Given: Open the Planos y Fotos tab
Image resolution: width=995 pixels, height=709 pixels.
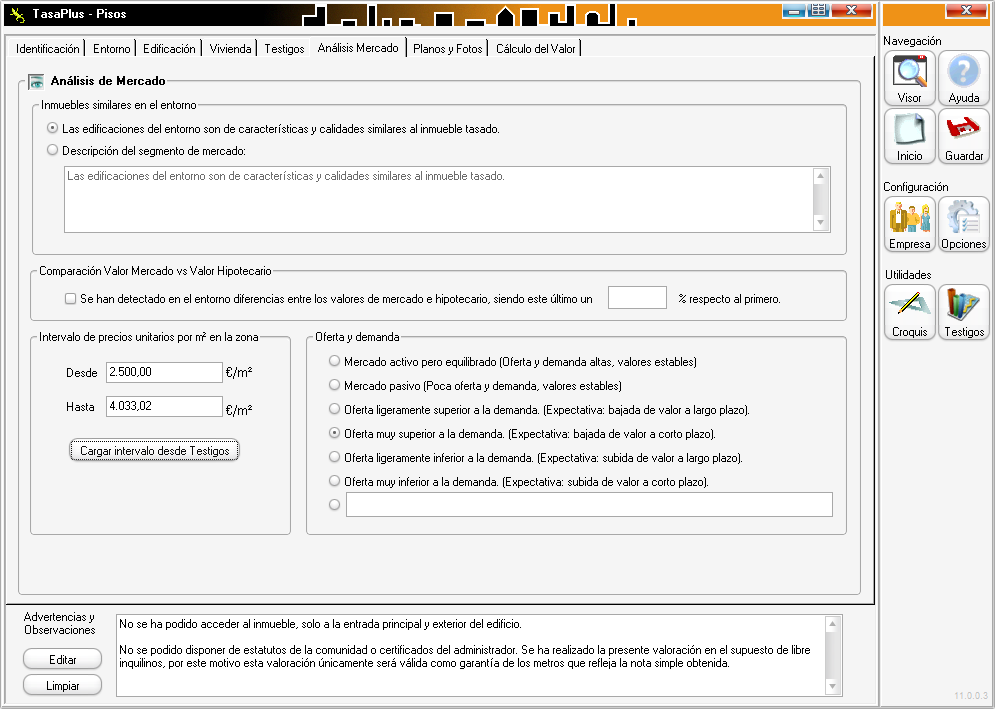Looking at the screenshot, I should (447, 48).
